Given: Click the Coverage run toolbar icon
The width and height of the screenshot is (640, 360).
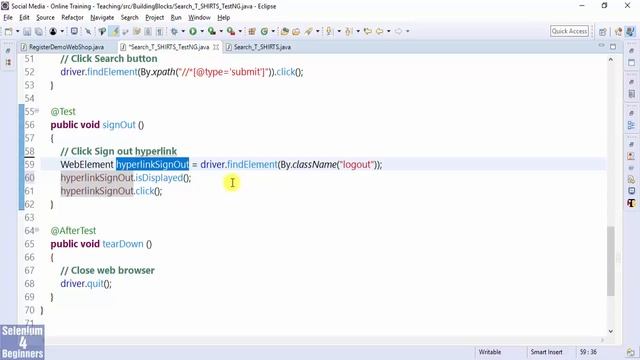Looking at the screenshot, I should tap(211, 31).
